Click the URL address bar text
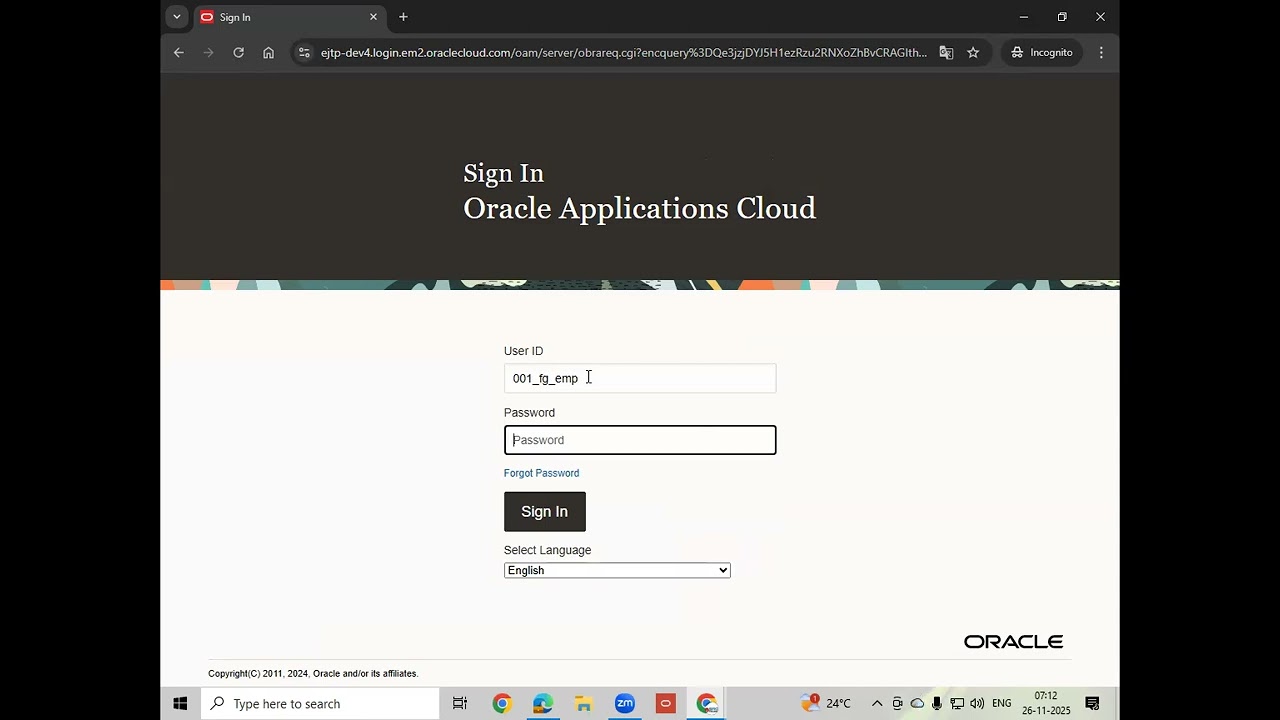1280x720 pixels. 623,52
